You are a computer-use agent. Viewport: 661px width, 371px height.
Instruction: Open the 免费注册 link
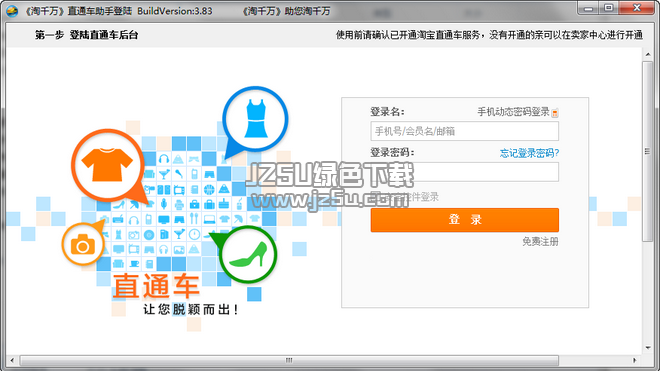[540, 242]
